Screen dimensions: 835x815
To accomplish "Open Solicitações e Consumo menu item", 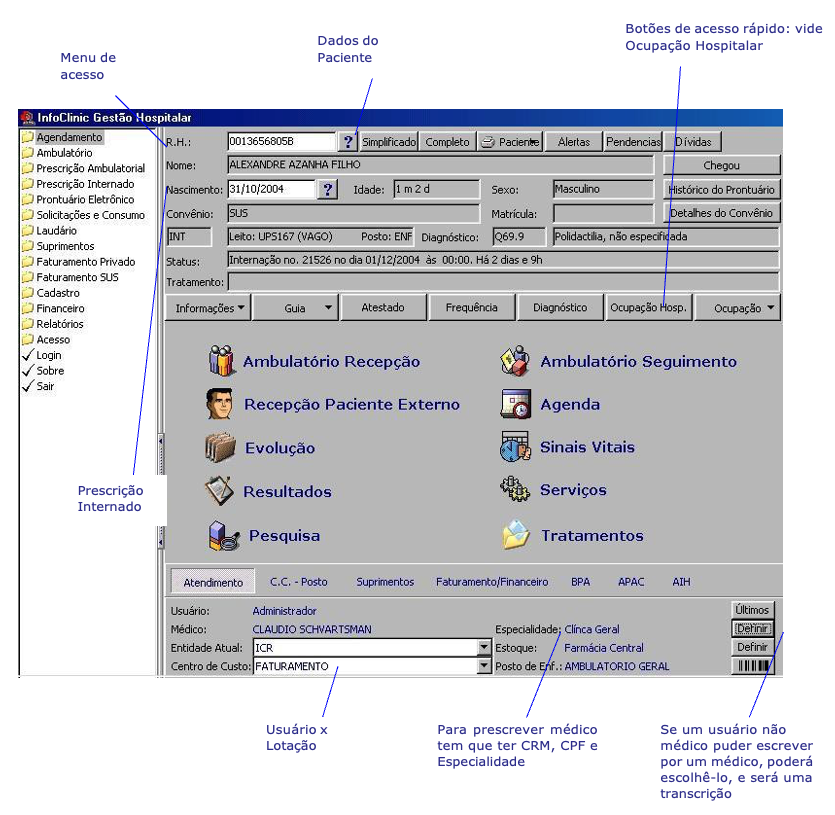I will click(84, 215).
